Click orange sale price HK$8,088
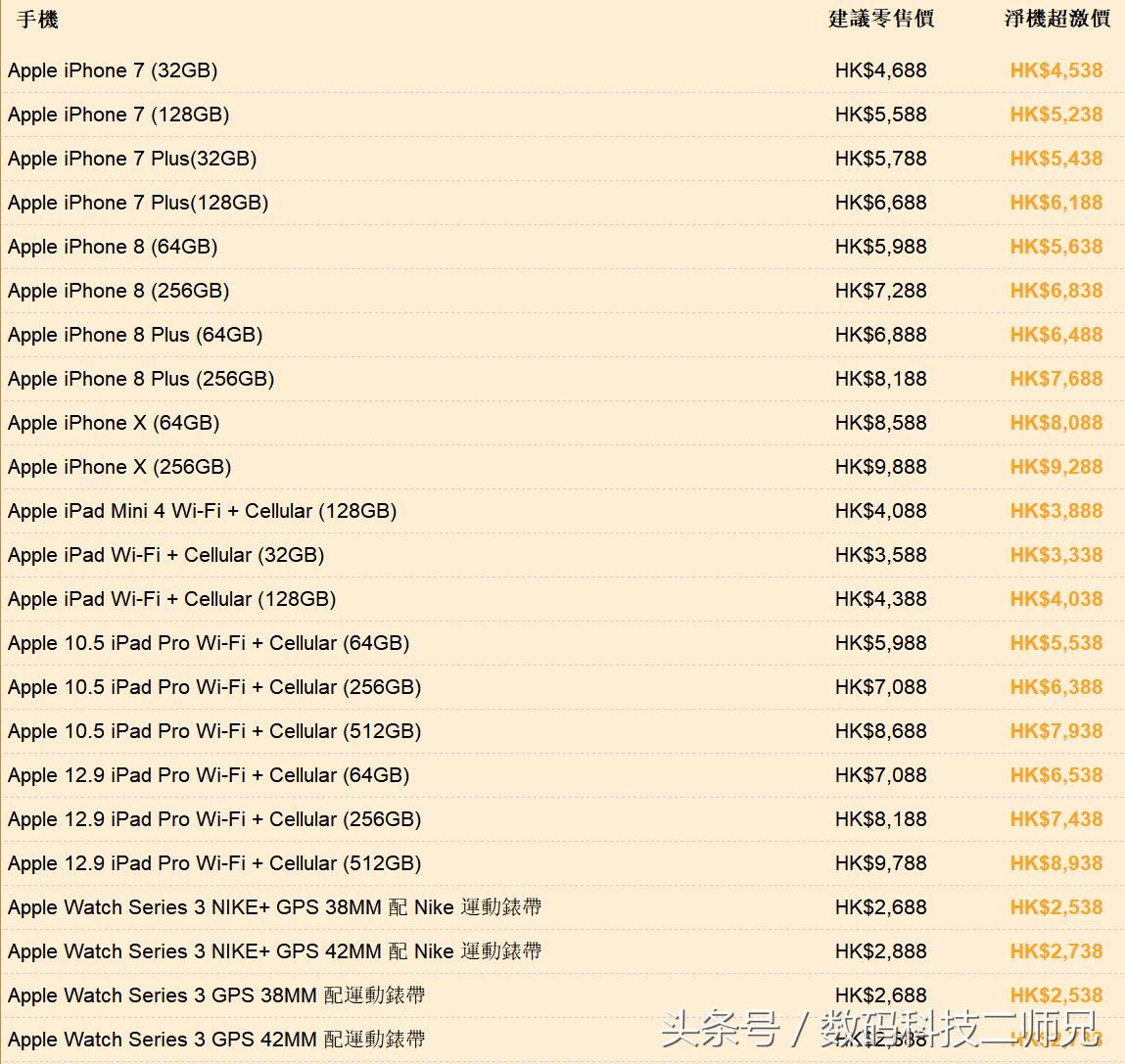1125x1064 pixels. click(1056, 423)
